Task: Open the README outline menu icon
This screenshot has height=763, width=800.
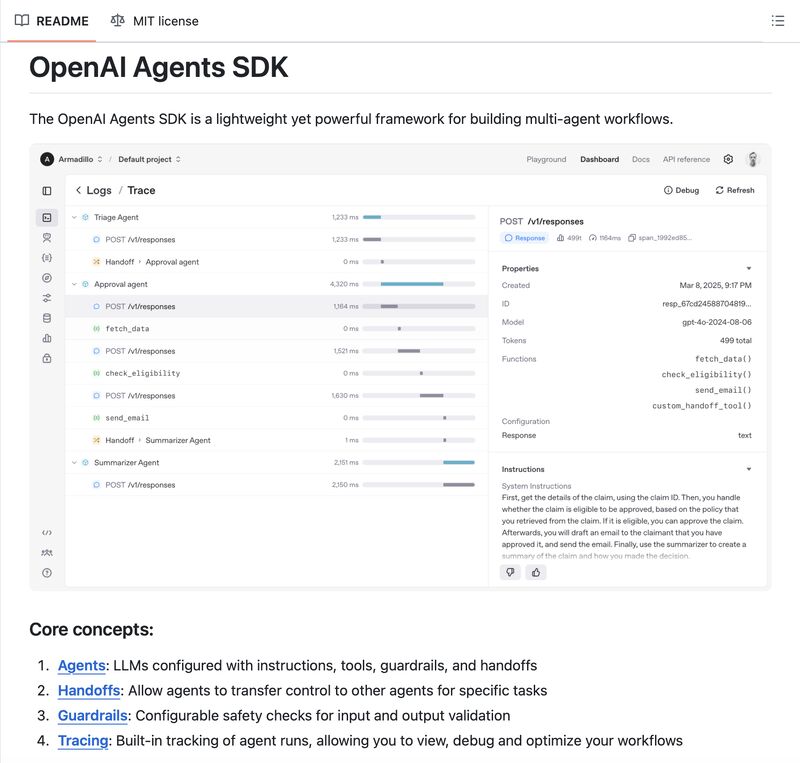Action: [778, 21]
